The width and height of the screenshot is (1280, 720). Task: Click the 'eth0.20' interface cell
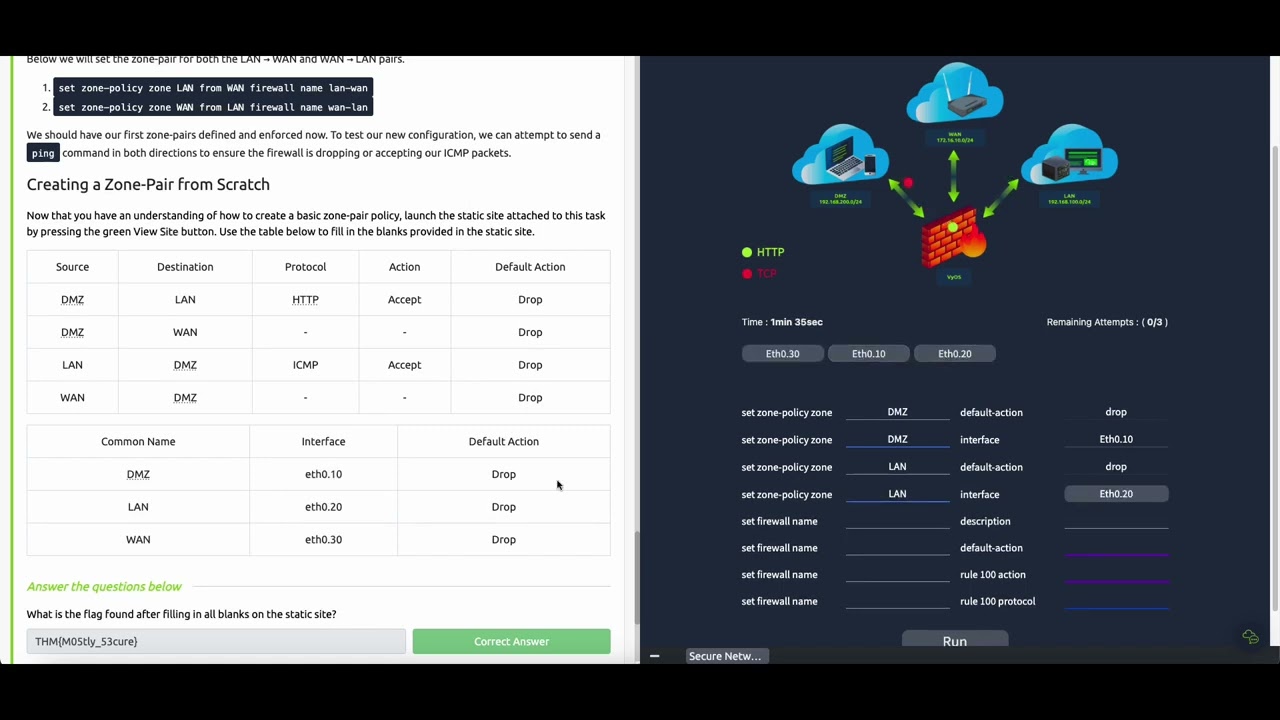tap(323, 507)
